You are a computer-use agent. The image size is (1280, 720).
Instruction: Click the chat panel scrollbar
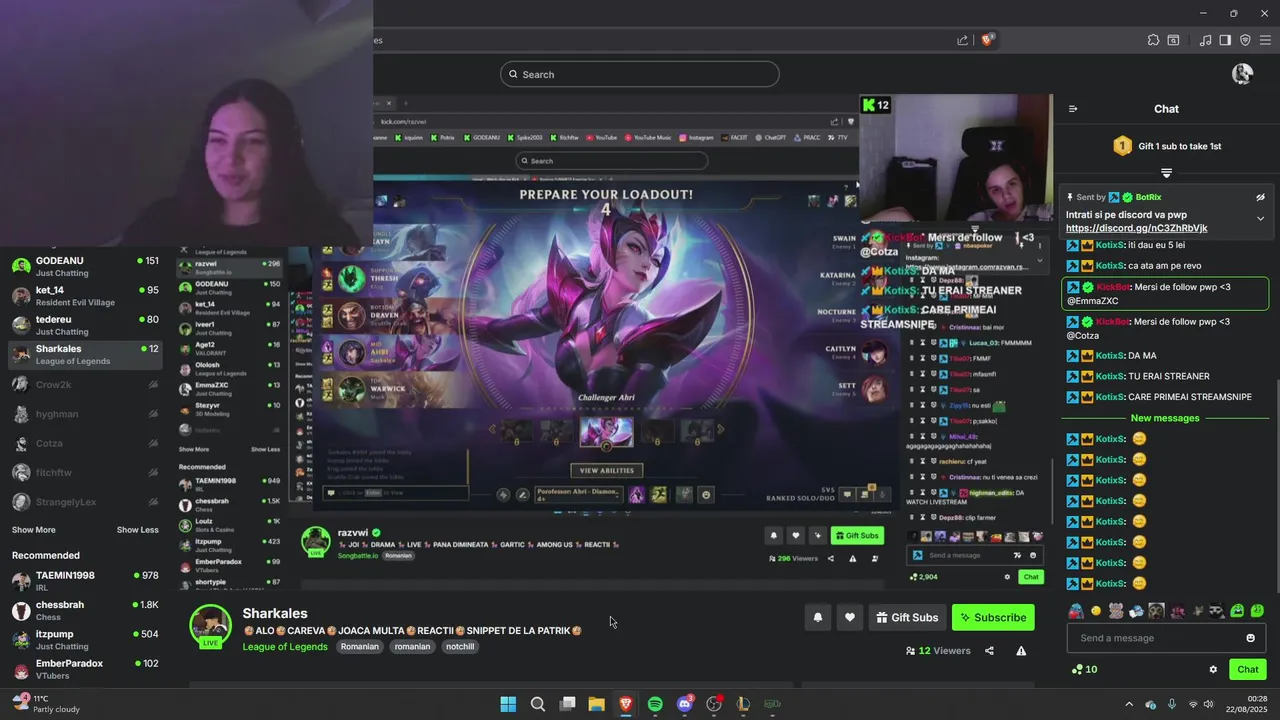pos(1276,487)
